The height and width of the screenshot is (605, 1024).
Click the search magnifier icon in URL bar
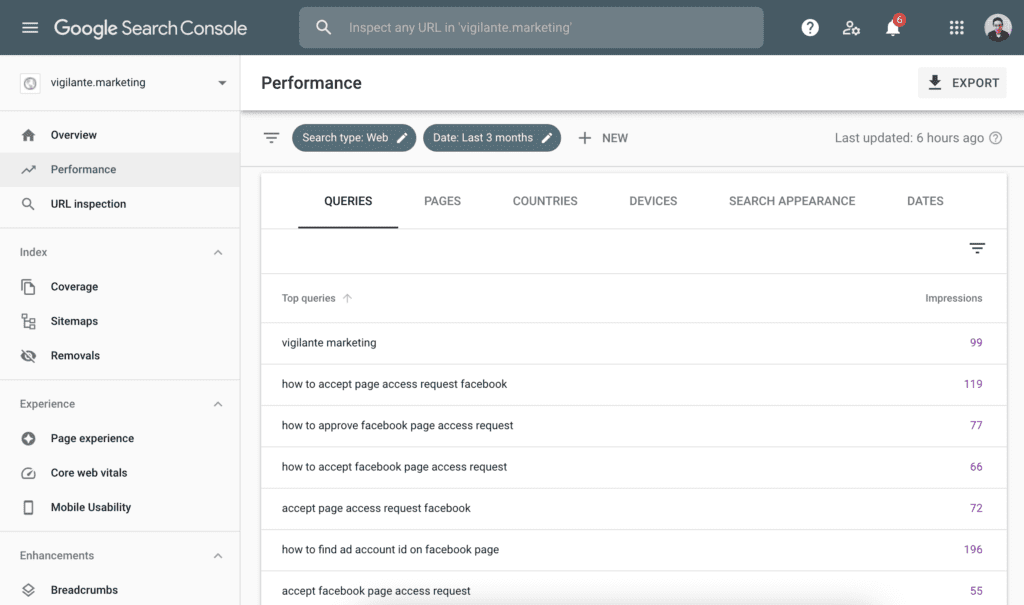(x=323, y=27)
